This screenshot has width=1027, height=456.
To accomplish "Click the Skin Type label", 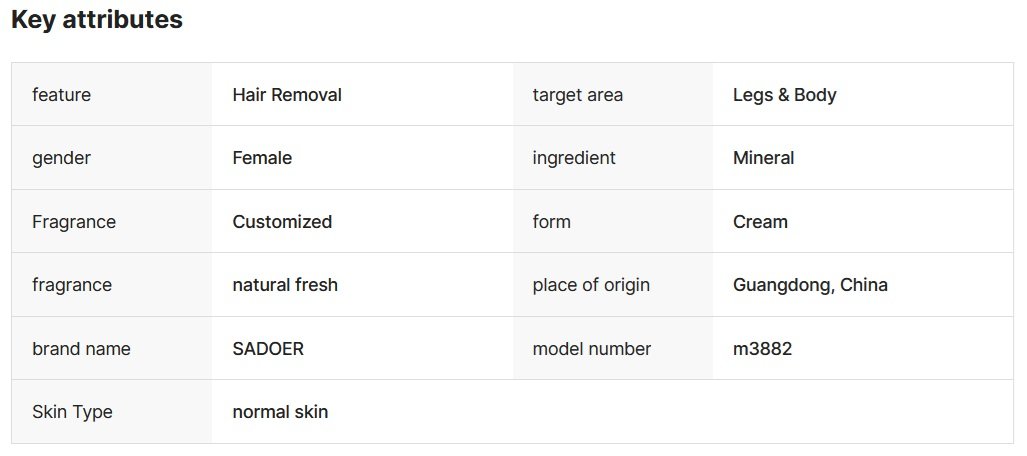I will pyautogui.click(x=72, y=412).
